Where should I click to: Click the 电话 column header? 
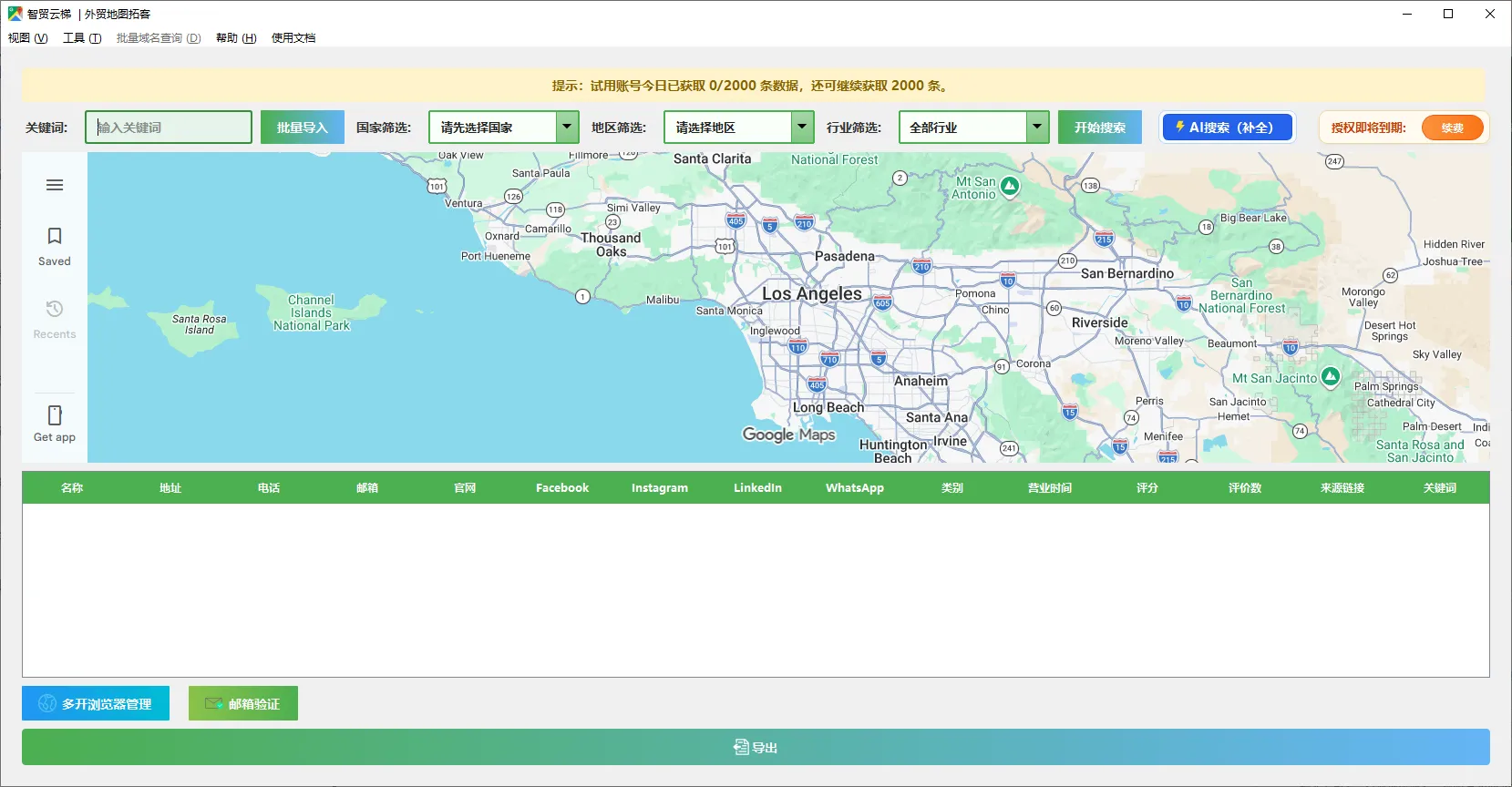tap(269, 488)
